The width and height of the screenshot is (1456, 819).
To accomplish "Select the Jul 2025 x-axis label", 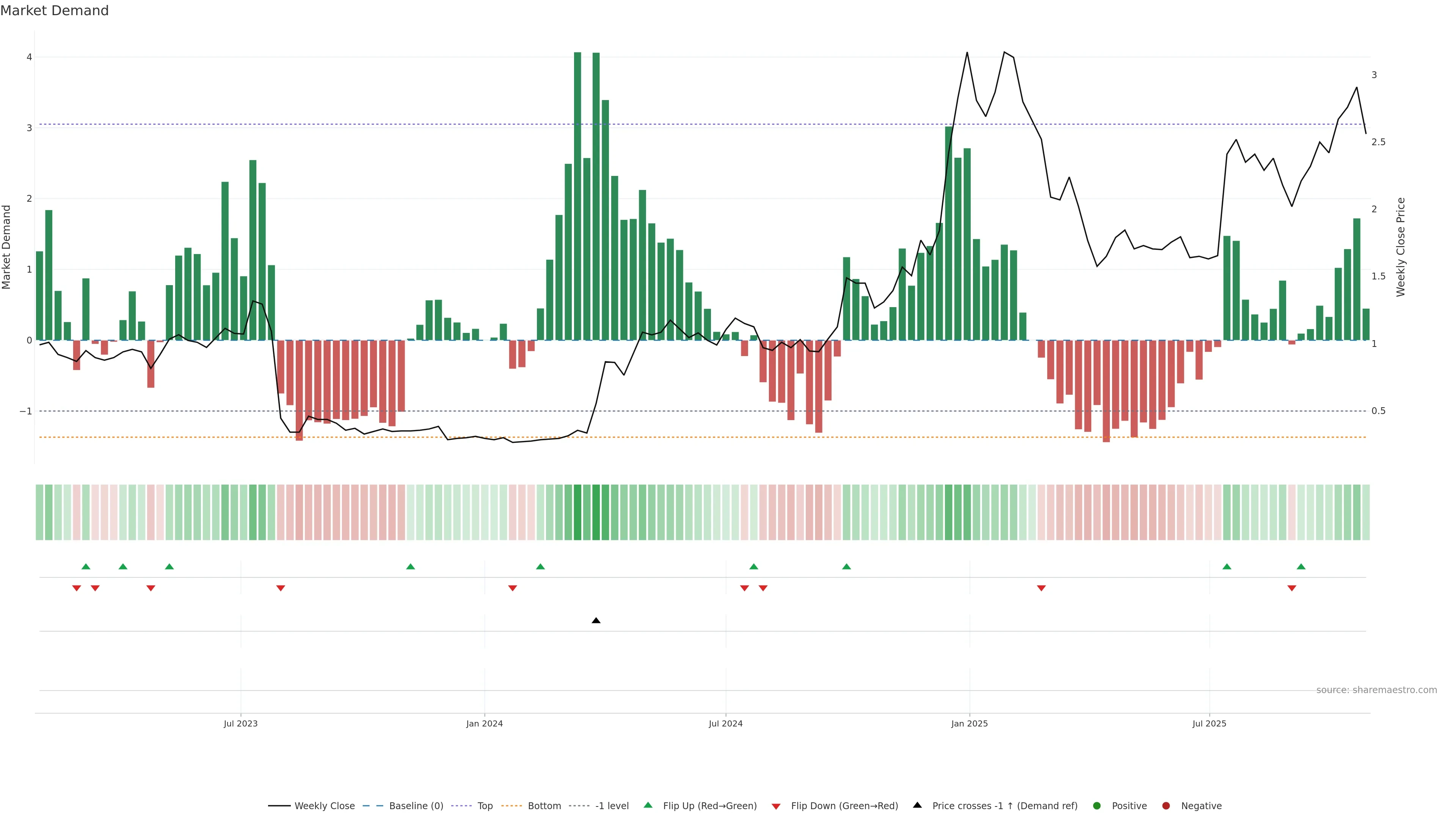I will point(1209,723).
